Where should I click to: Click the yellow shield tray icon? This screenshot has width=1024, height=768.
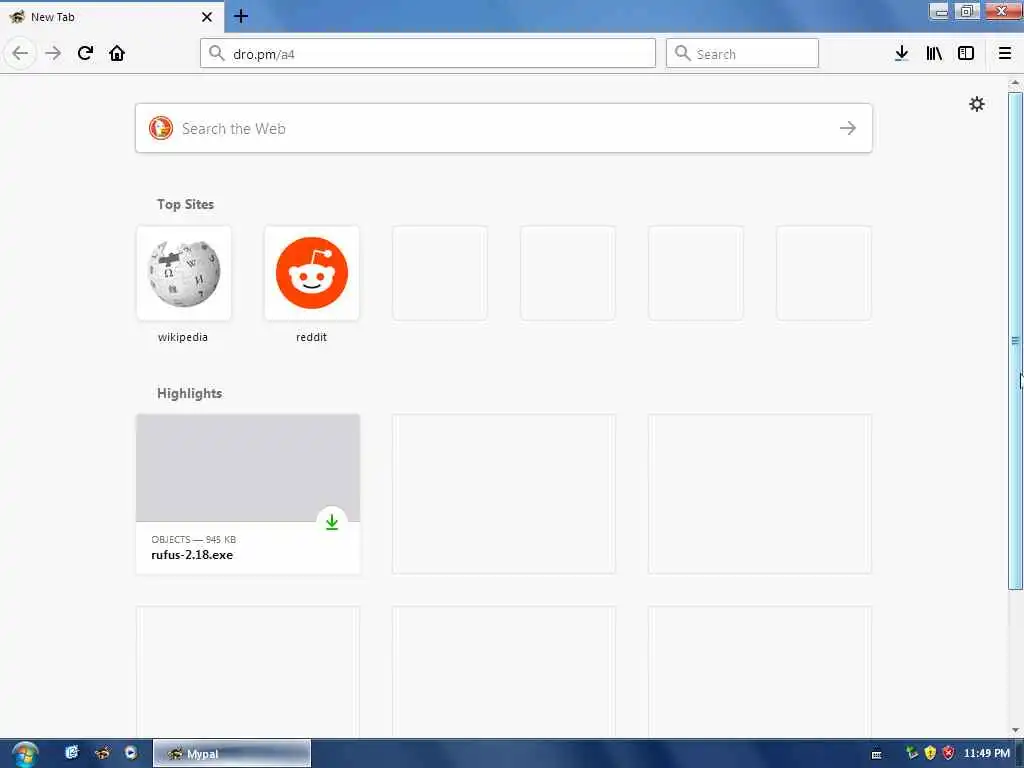(x=930, y=754)
